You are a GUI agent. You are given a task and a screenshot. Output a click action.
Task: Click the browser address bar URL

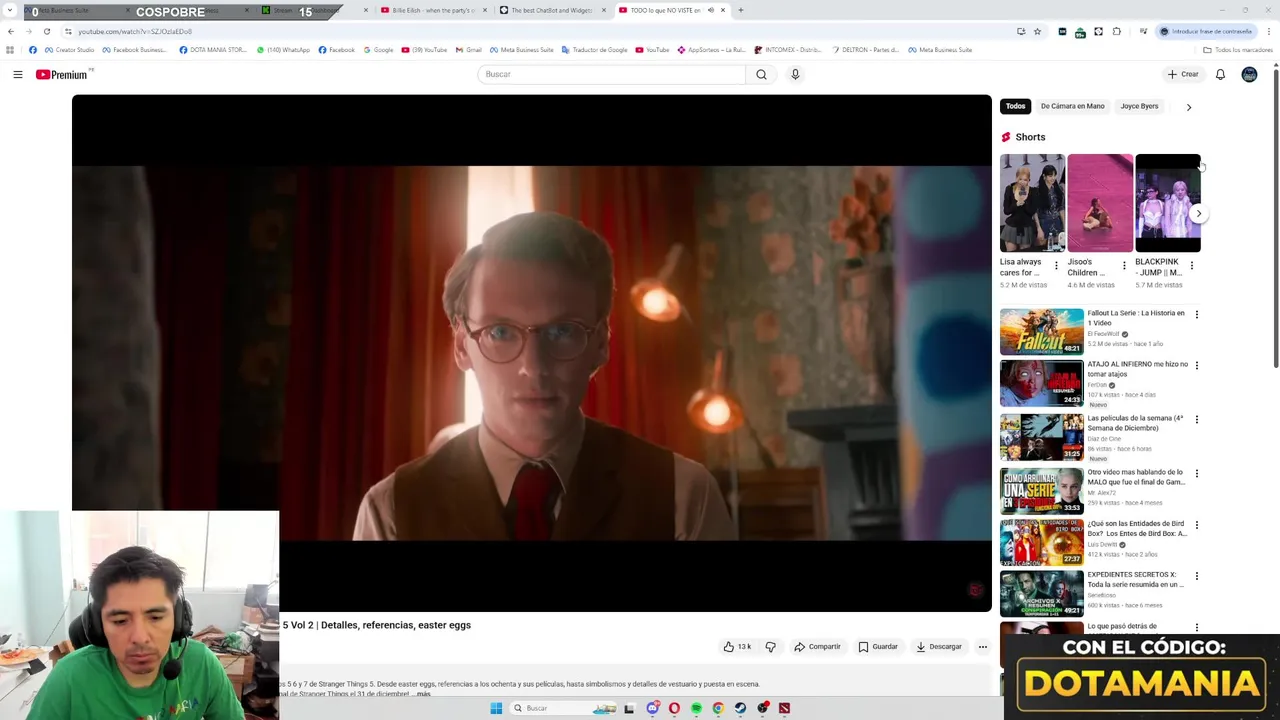(135, 31)
